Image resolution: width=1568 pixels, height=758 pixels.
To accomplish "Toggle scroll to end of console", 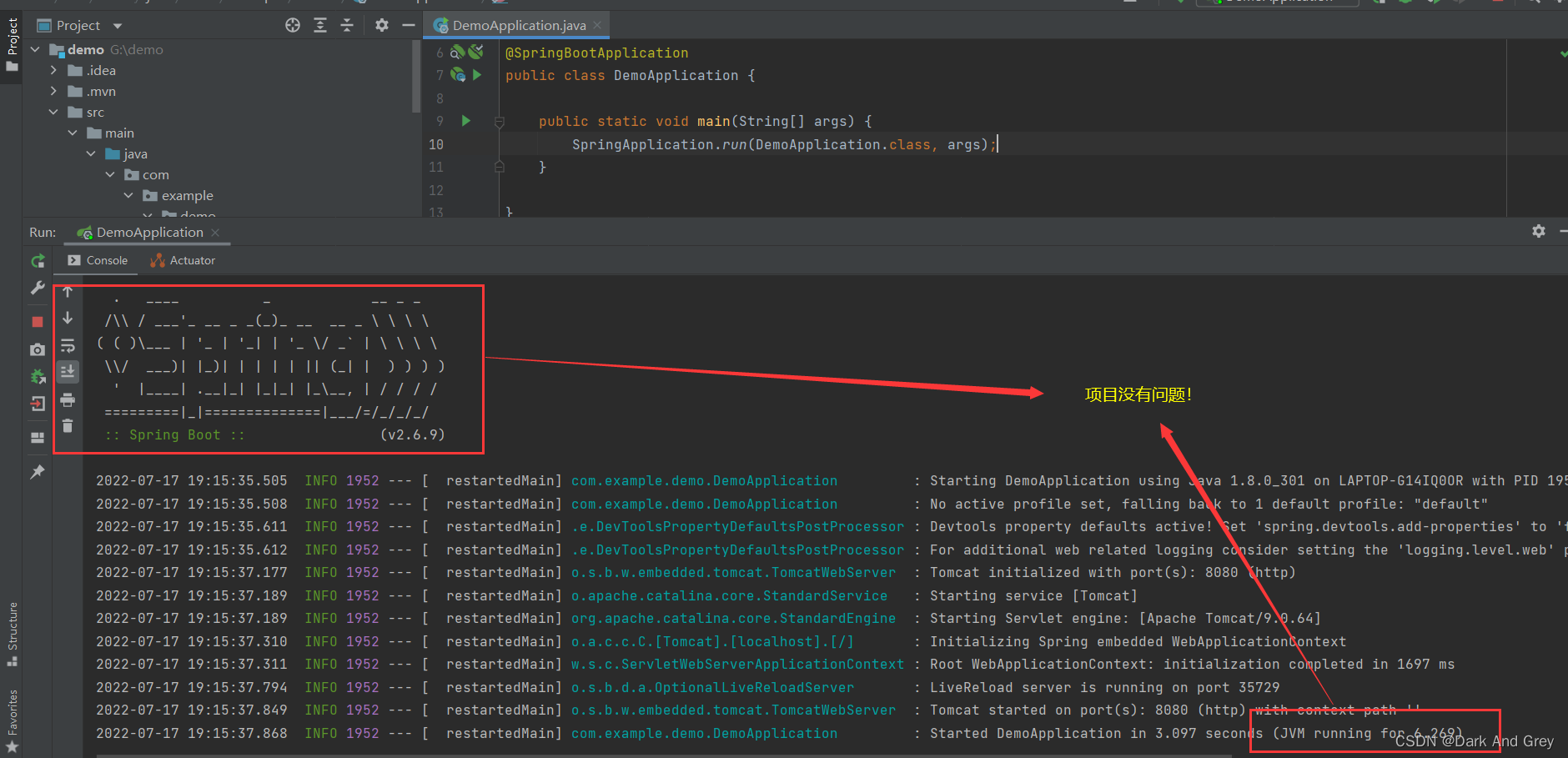I will click(x=68, y=372).
